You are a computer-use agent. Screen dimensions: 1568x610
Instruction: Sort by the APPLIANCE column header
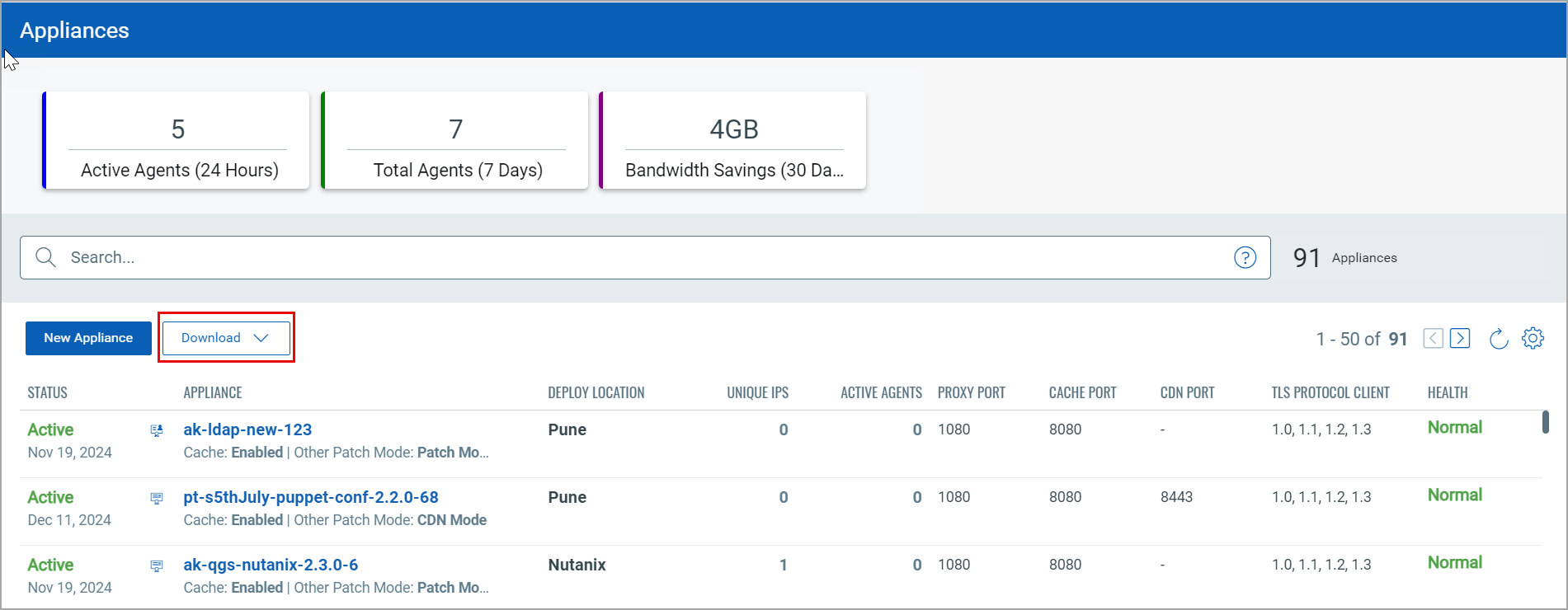[213, 392]
